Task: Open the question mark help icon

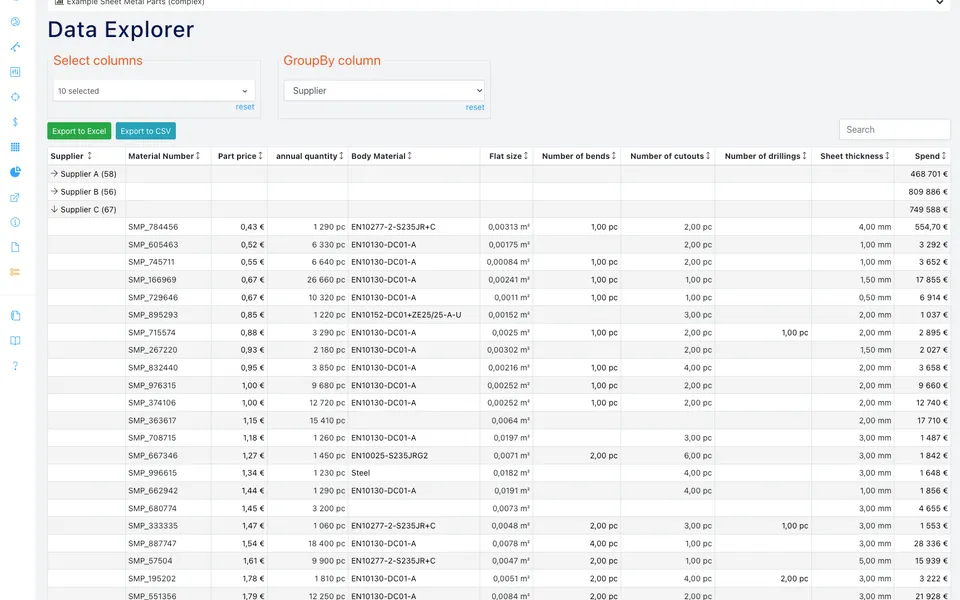Action: tap(15, 366)
